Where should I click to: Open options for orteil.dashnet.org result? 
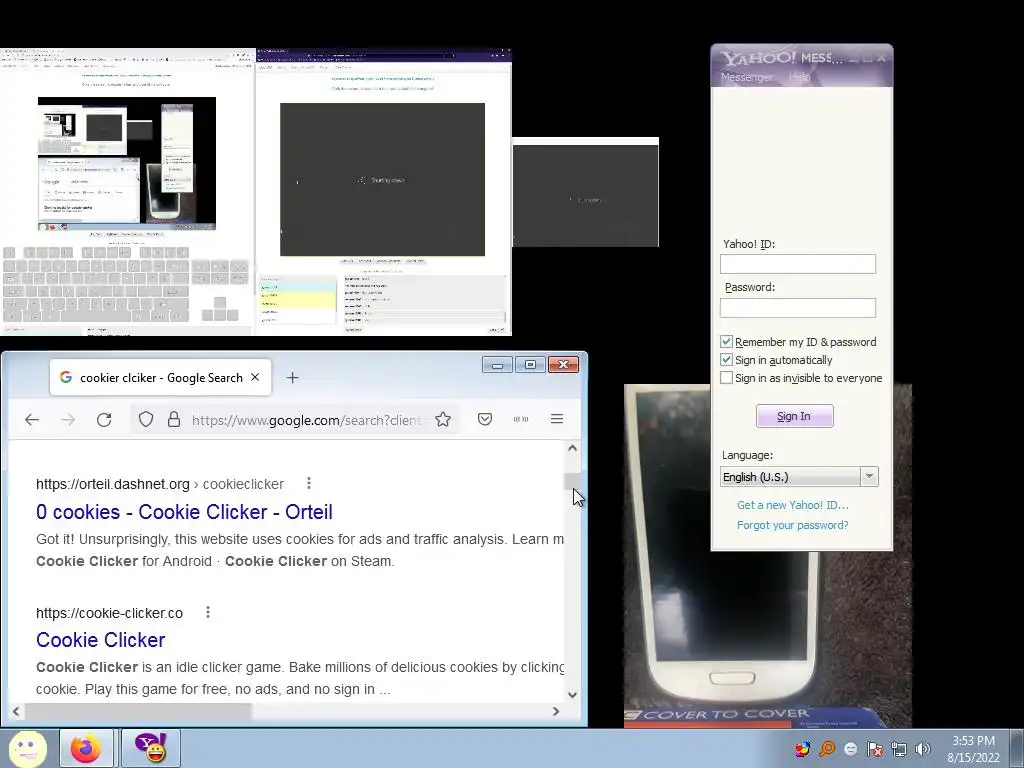[308, 483]
